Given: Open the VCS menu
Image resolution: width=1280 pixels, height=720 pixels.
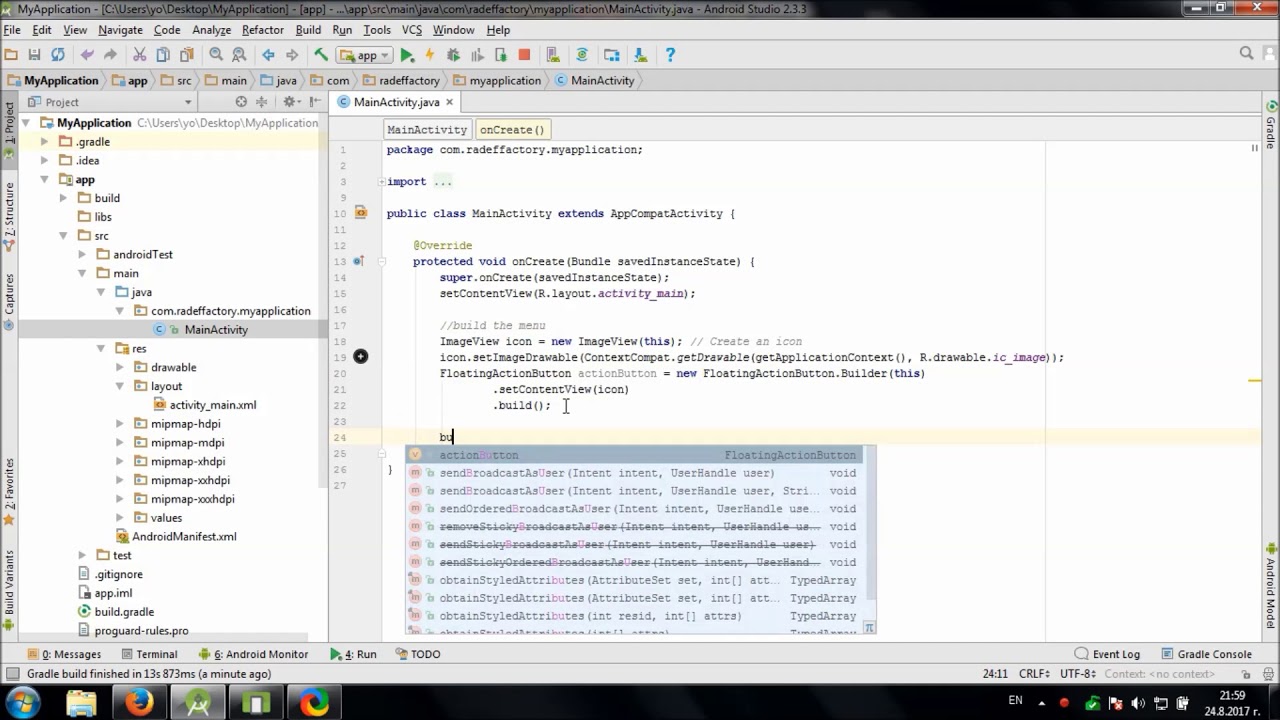Looking at the screenshot, I should (x=412, y=30).
